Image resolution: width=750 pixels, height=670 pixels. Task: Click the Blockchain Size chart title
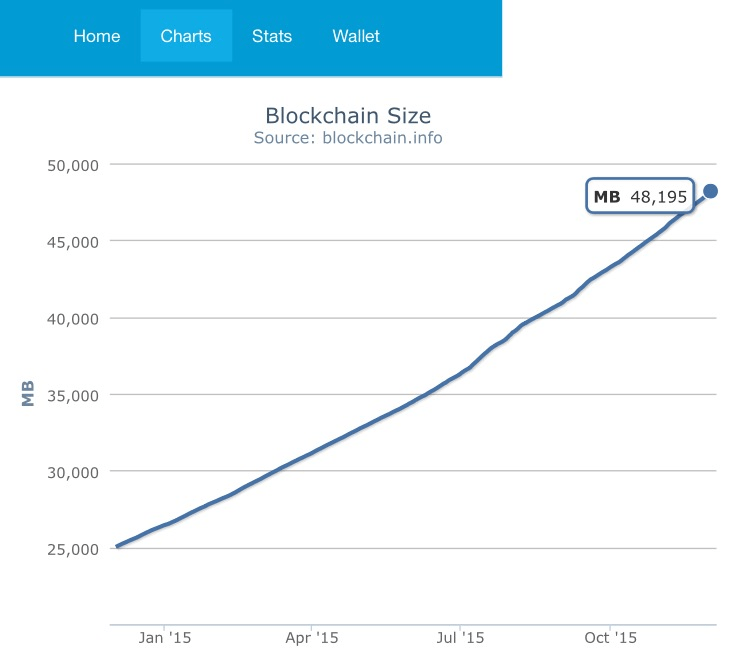coord(348,115)
